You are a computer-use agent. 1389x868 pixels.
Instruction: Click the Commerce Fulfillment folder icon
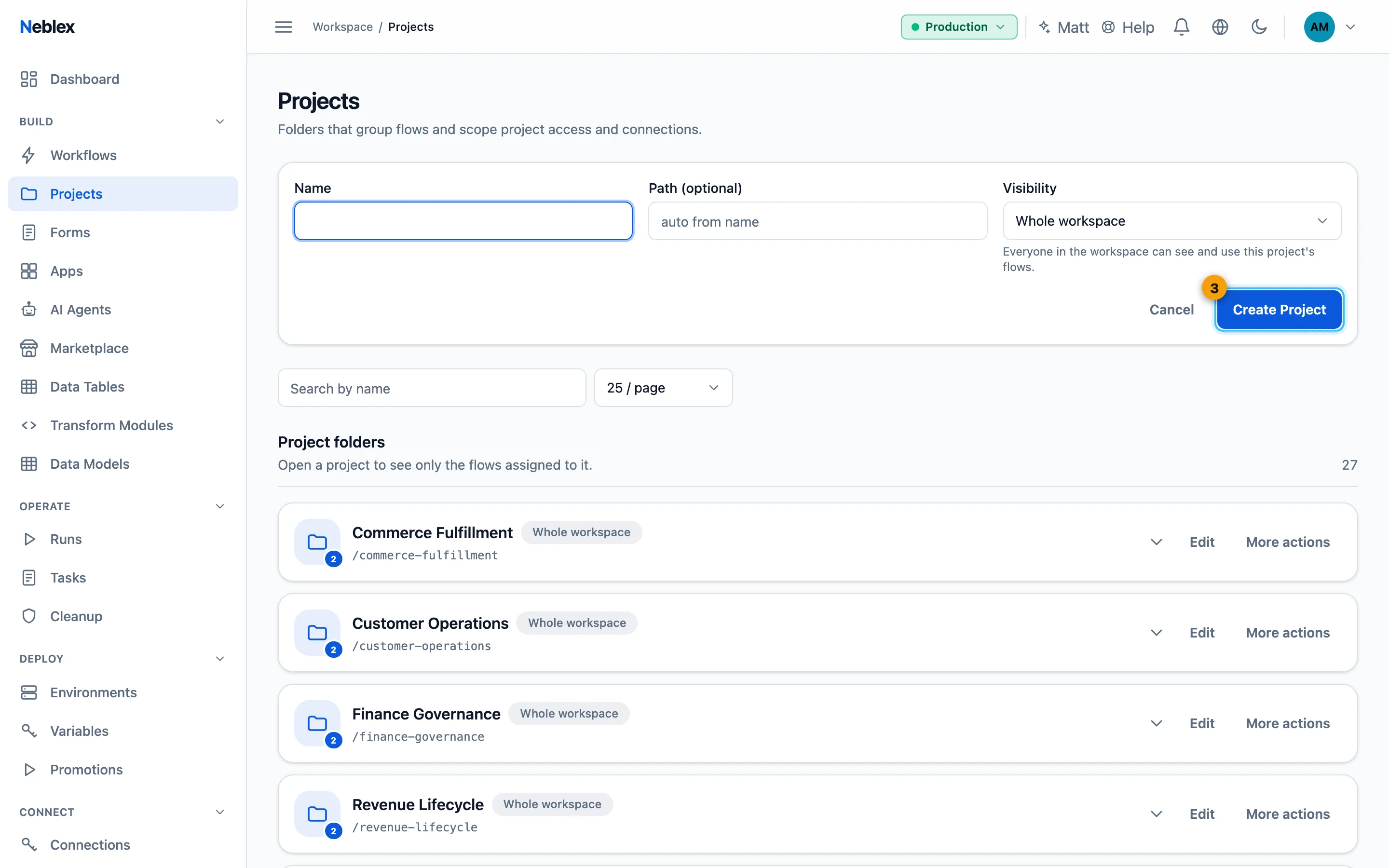(x=317, y=542)
